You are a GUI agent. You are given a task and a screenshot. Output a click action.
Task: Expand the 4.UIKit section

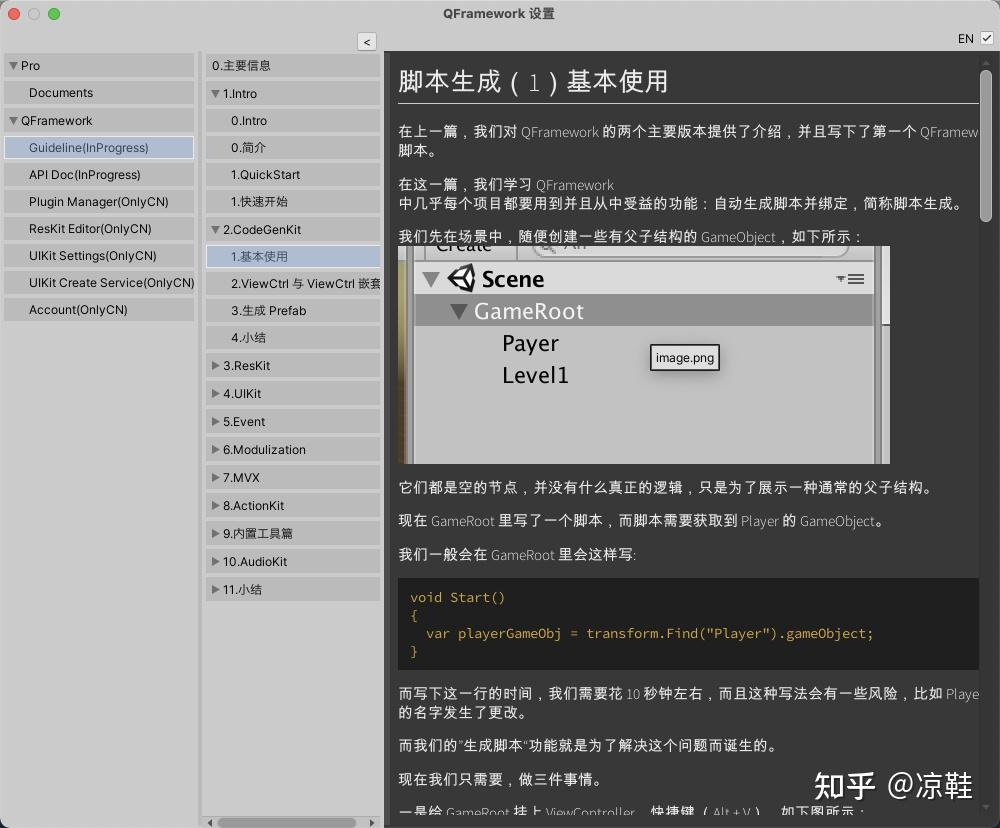point(215,393)
